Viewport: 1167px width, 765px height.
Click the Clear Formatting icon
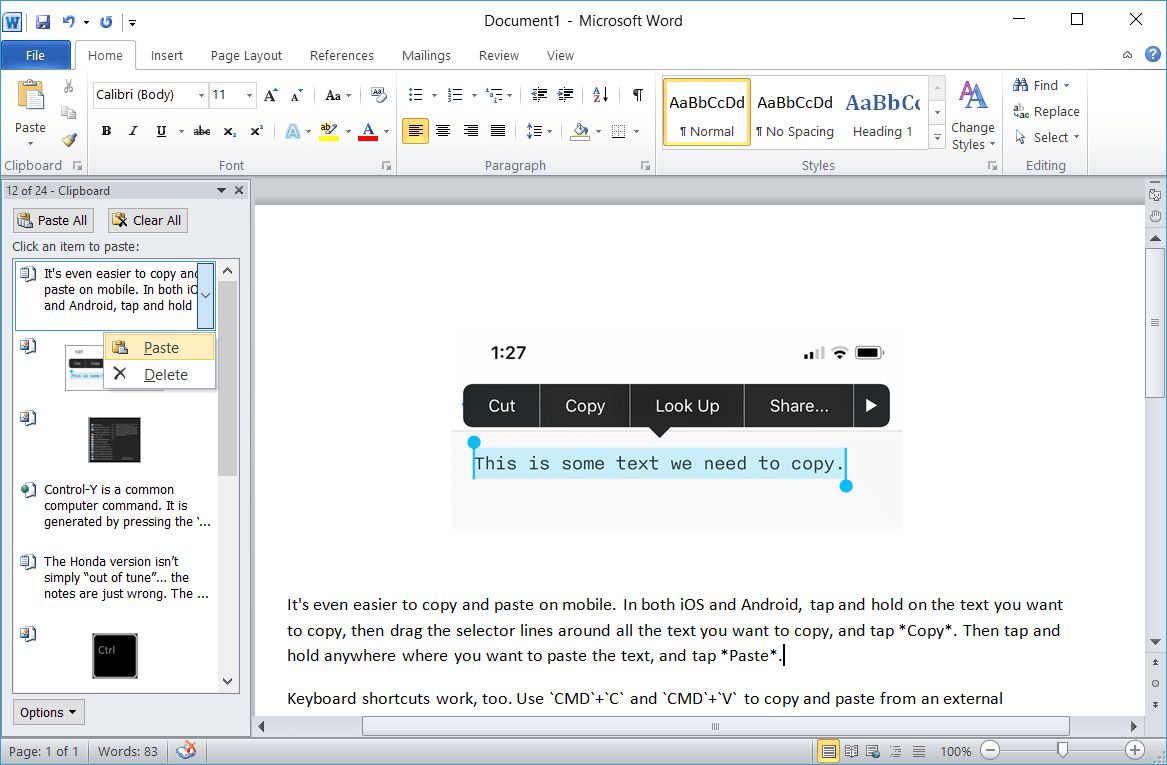click(378, 95)
